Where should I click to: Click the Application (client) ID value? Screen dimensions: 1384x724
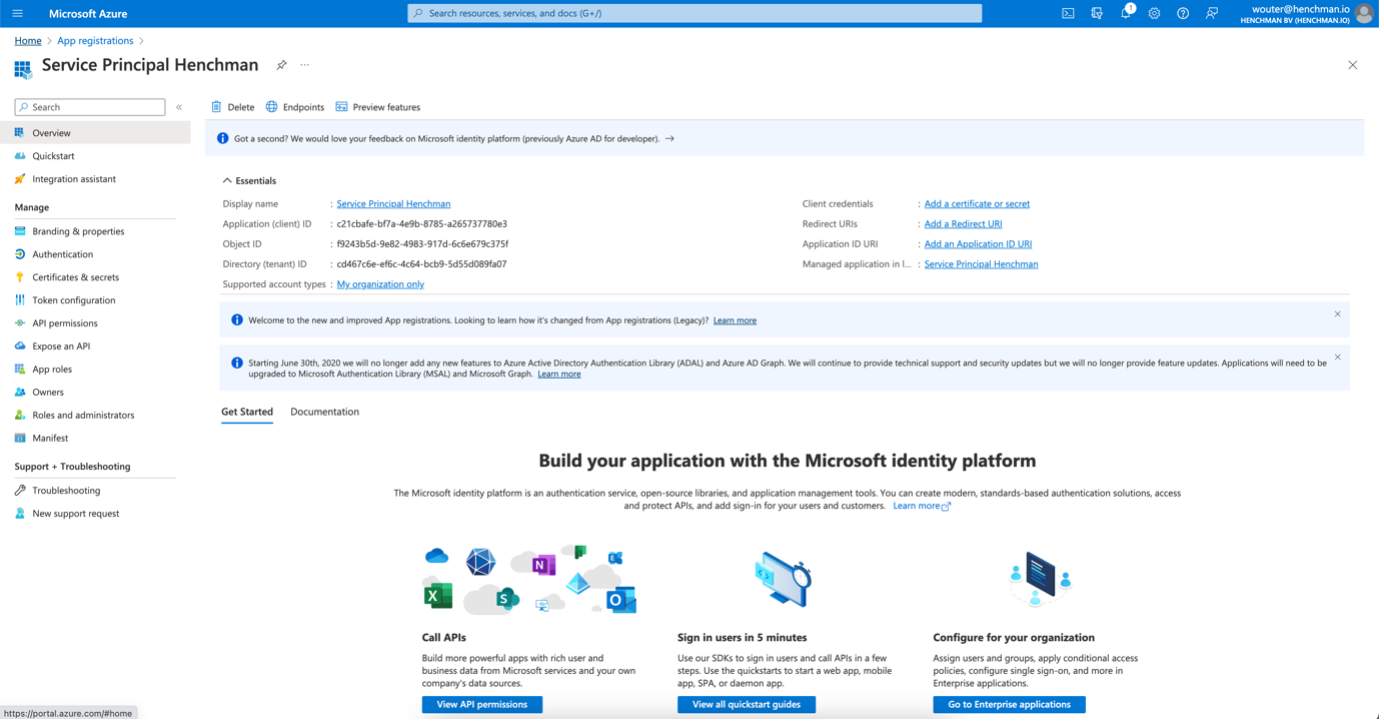tap(423, 225)
